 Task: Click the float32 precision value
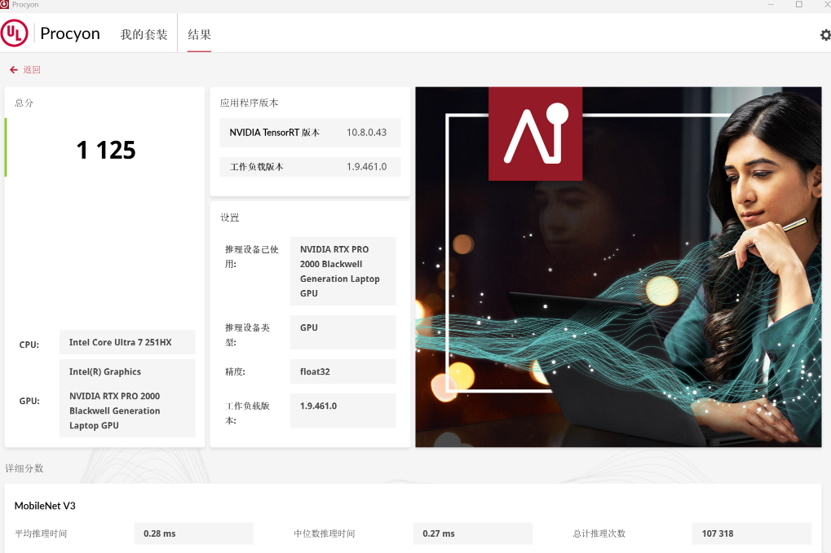pyautogui.click(x=342, y=371)
